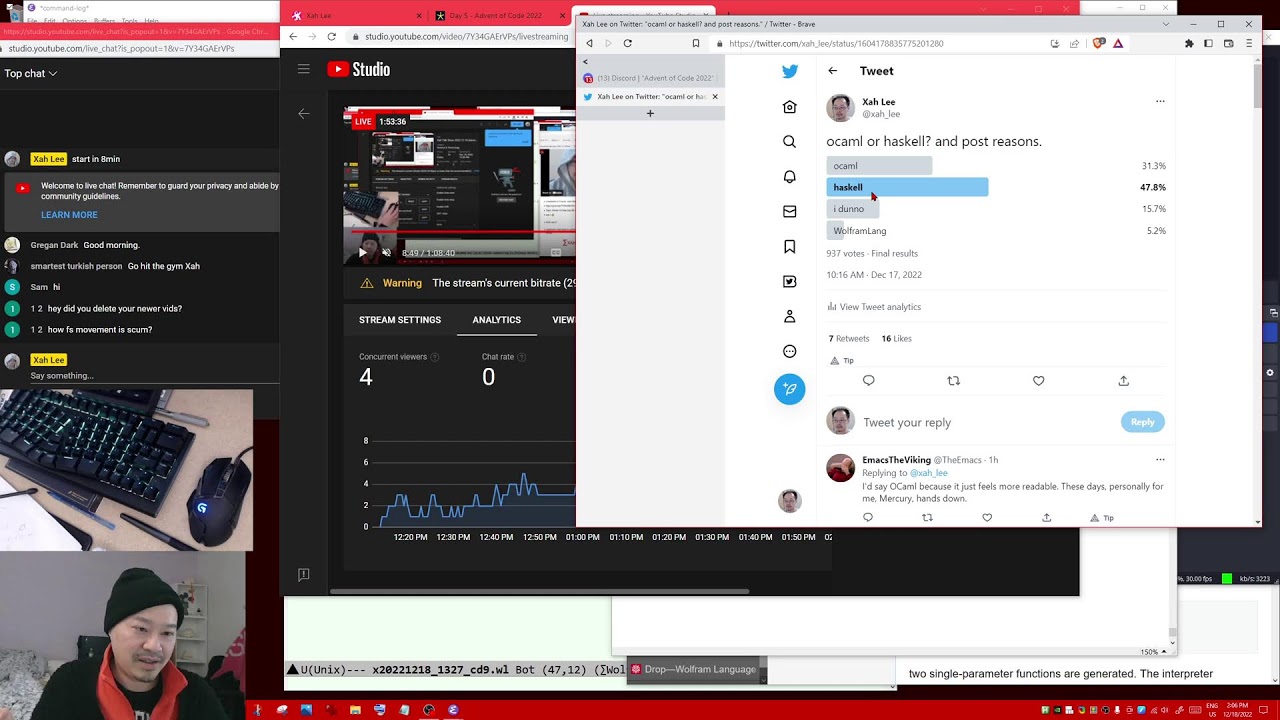Open File Explorer in taskbar
This screenshot has height=720, width=1280.
355,710
